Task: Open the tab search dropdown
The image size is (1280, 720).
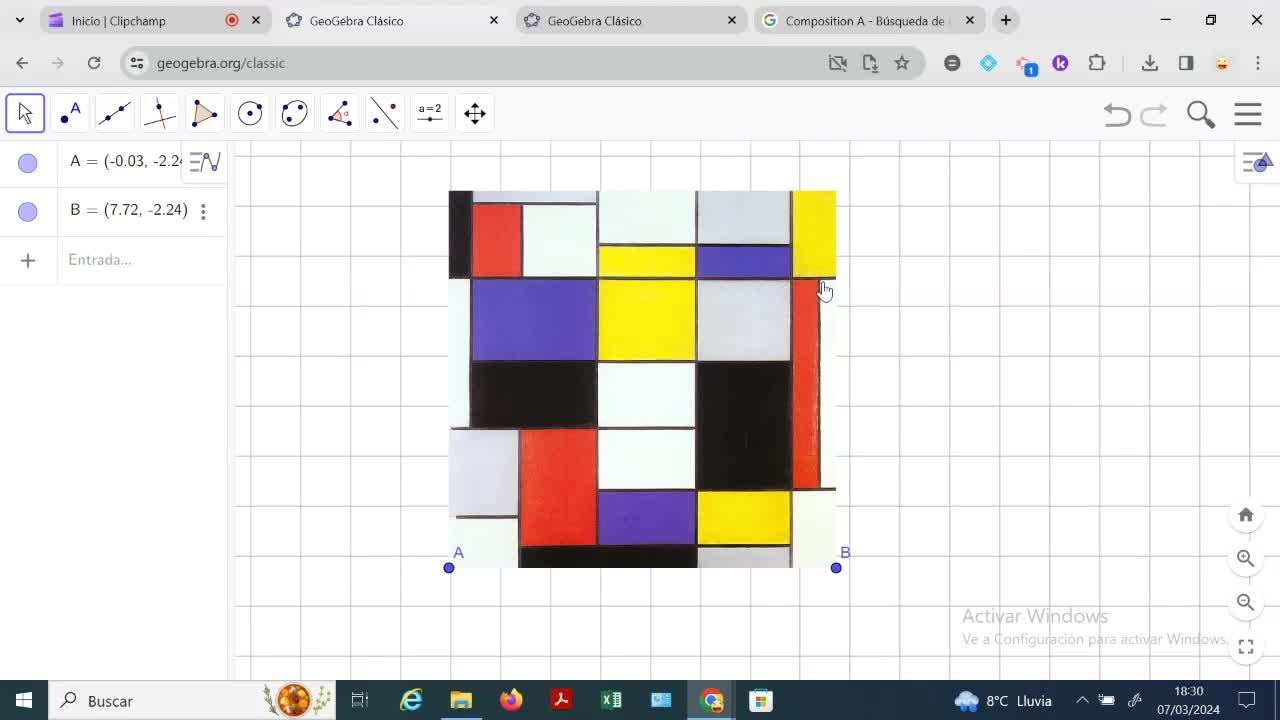Action: click(19, 20)
